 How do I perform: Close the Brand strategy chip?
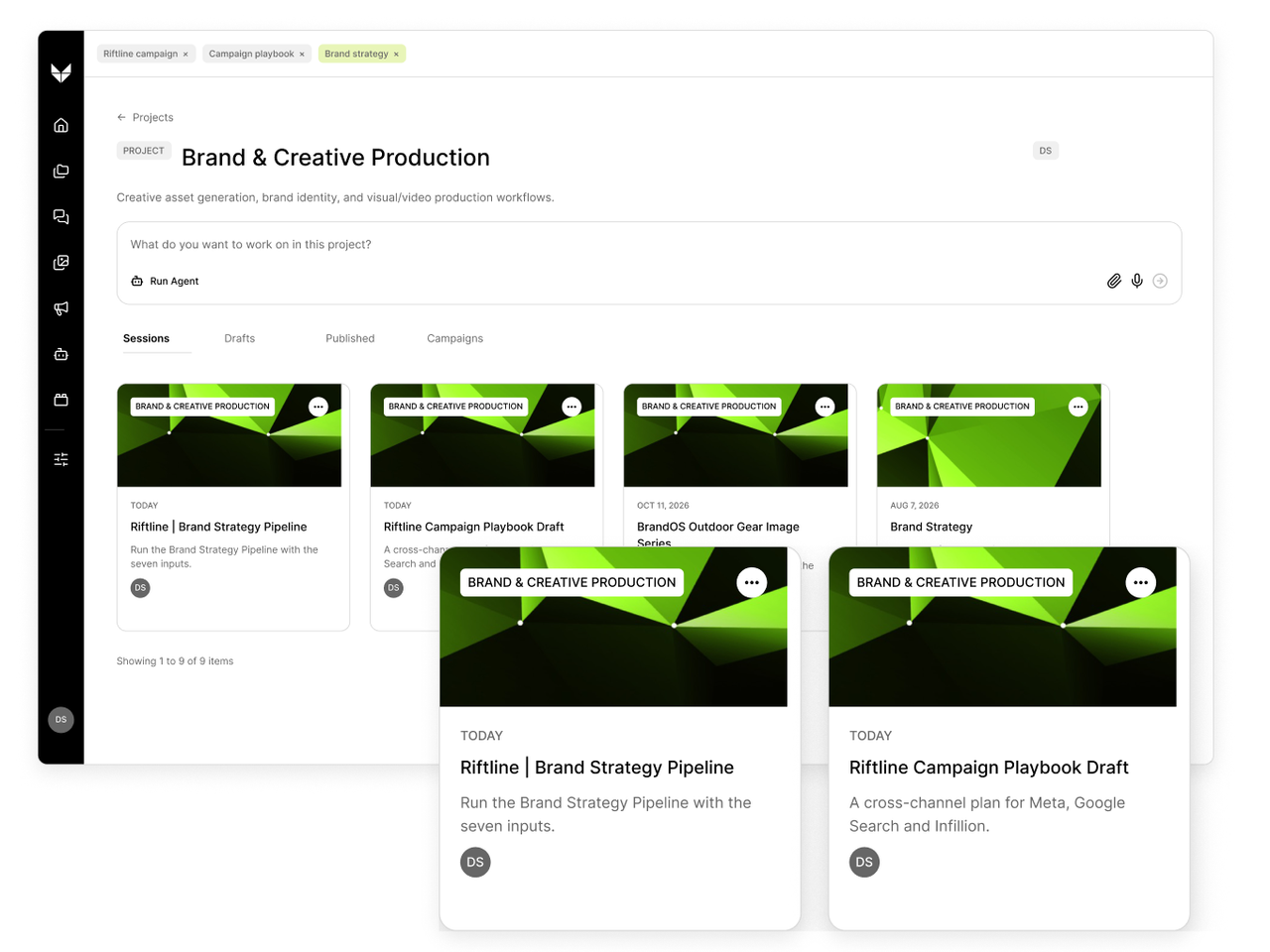coord(396,55)
